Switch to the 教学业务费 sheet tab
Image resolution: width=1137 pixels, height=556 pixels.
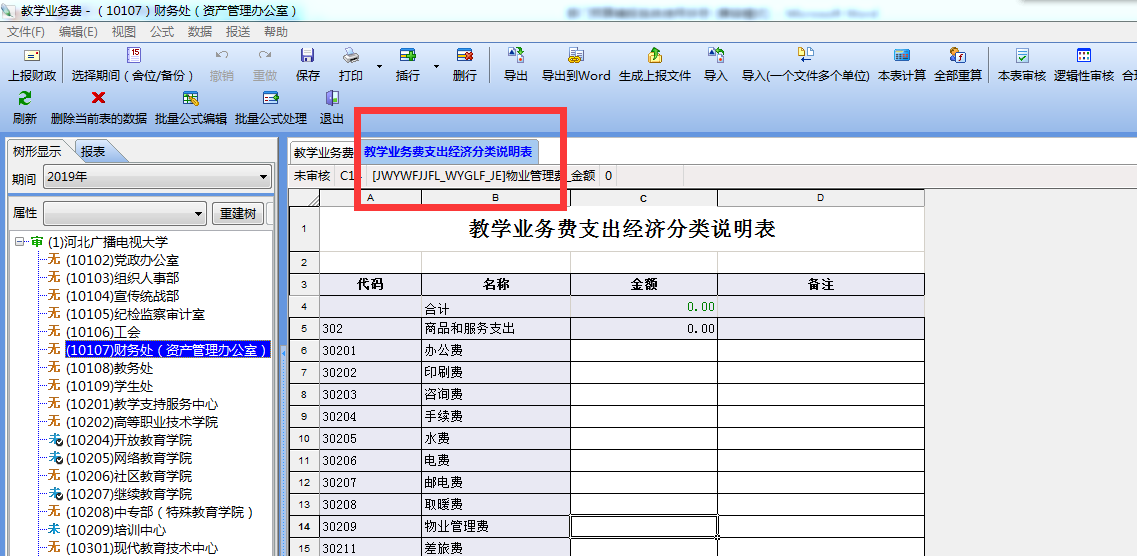[x=322, y=153]
